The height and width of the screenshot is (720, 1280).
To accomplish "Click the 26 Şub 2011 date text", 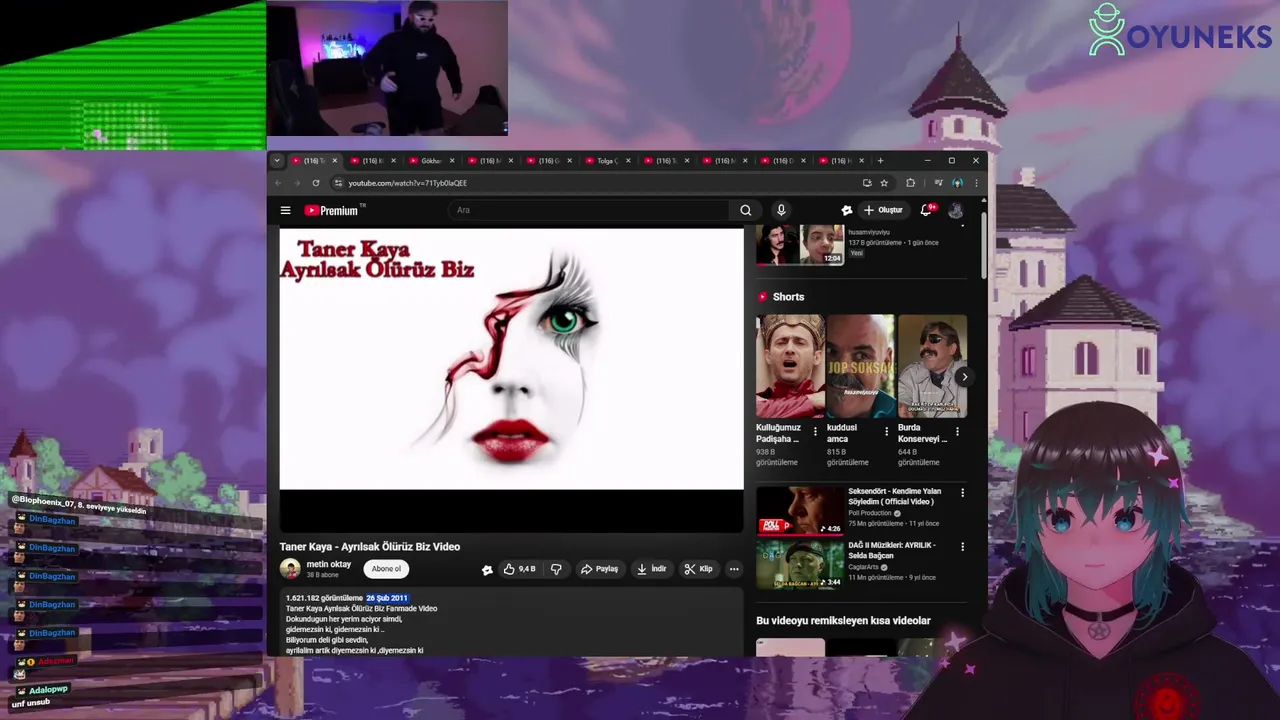I will click(387, 598).
